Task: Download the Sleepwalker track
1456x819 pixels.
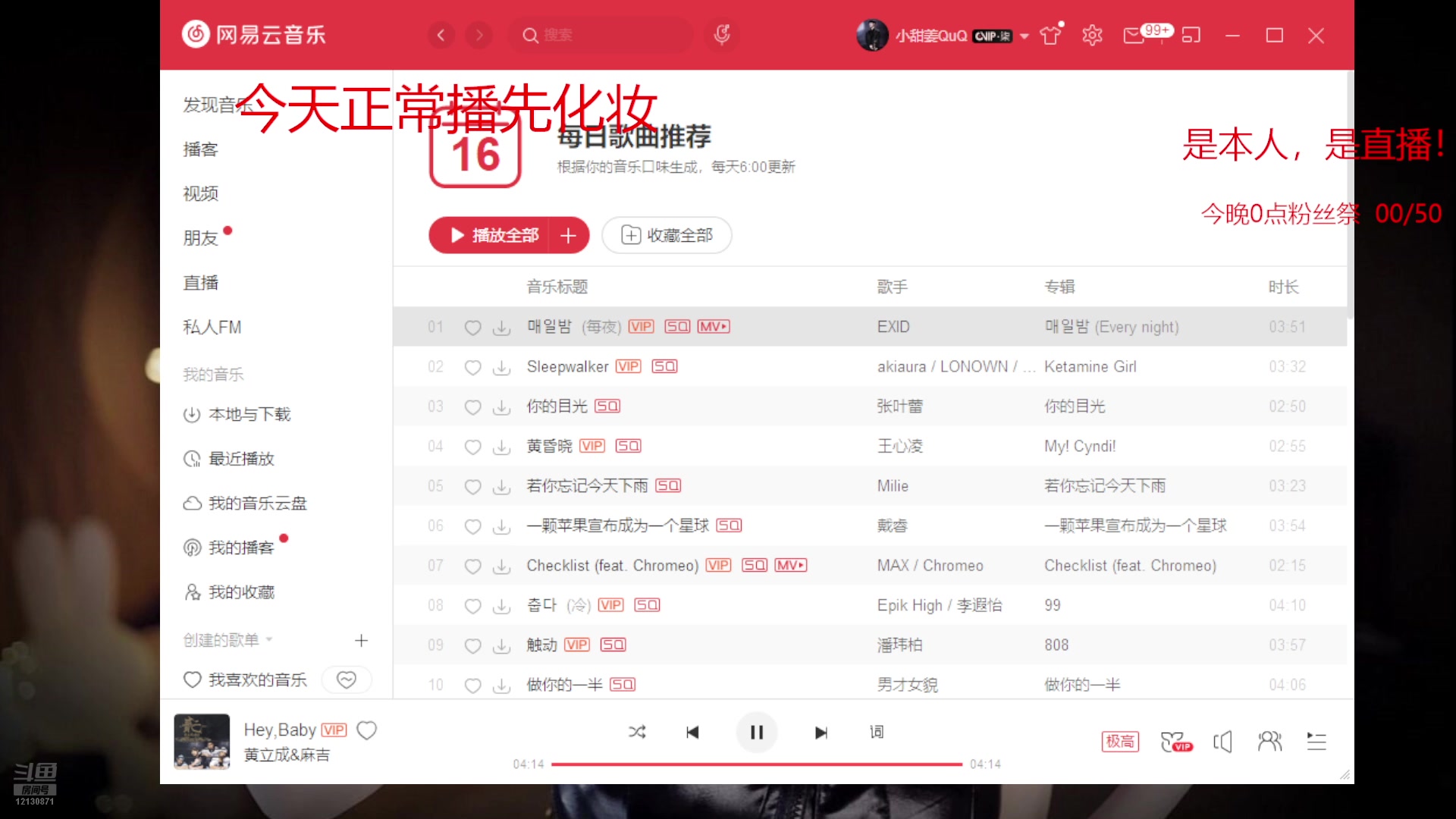Action: 501,367
